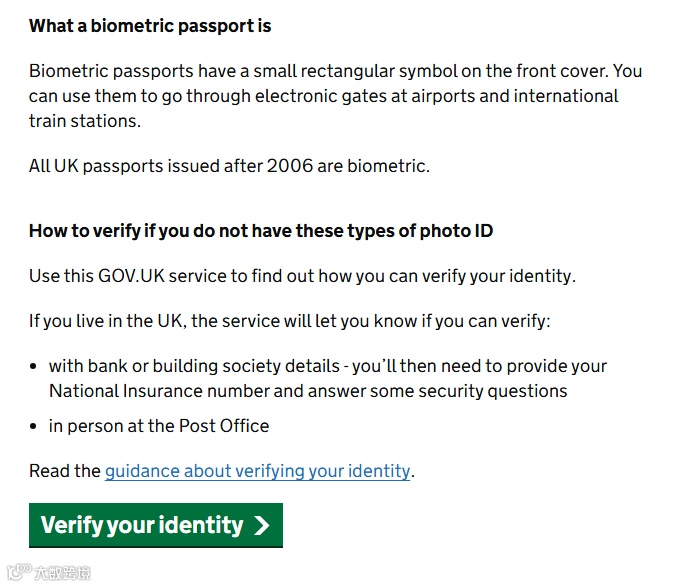This screenshot has width=682, height=587.
Task: Click the watermark logo icon at bottom-left
Action: click(15, 573)
